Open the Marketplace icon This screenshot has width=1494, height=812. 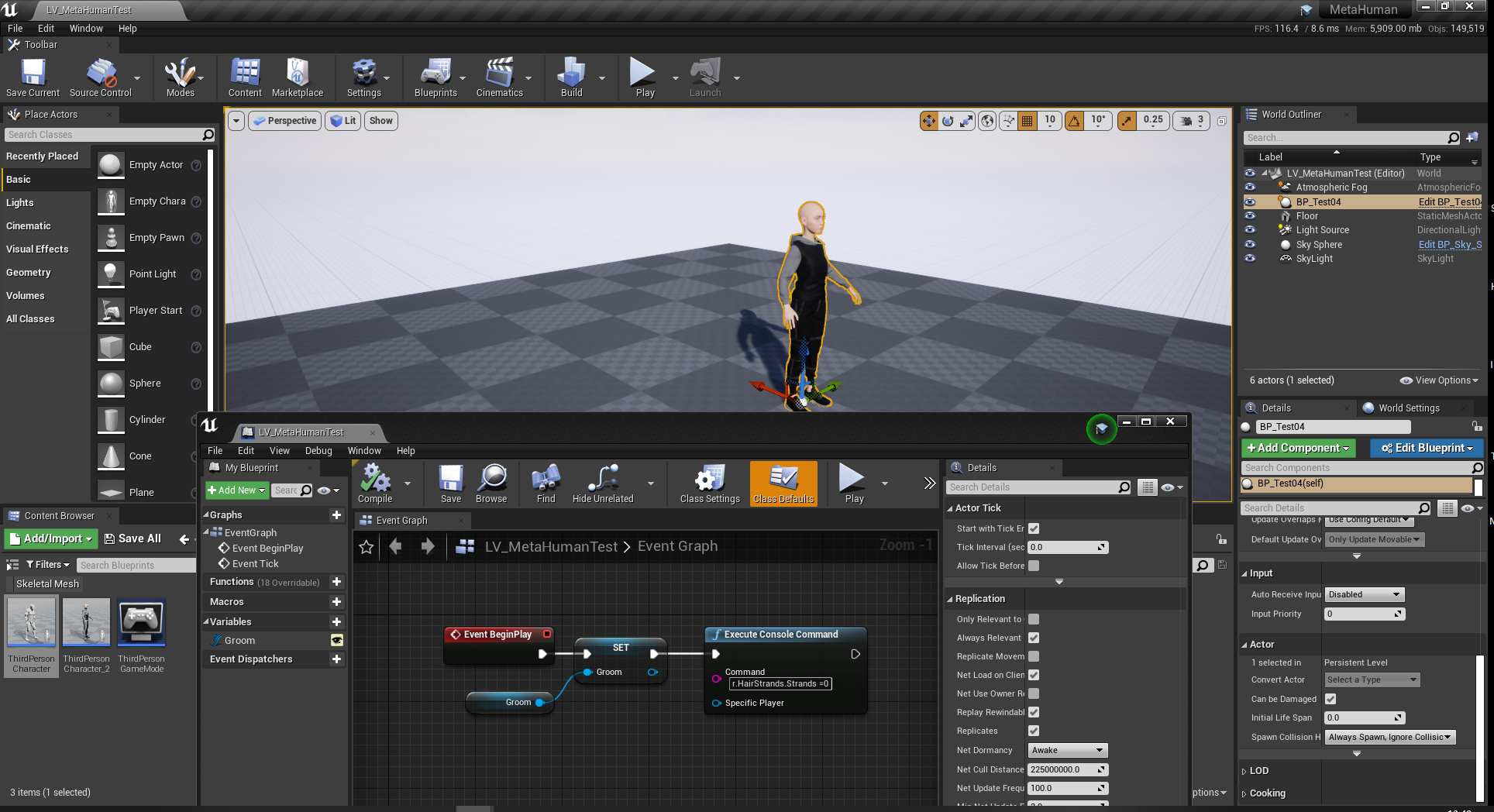298,77
